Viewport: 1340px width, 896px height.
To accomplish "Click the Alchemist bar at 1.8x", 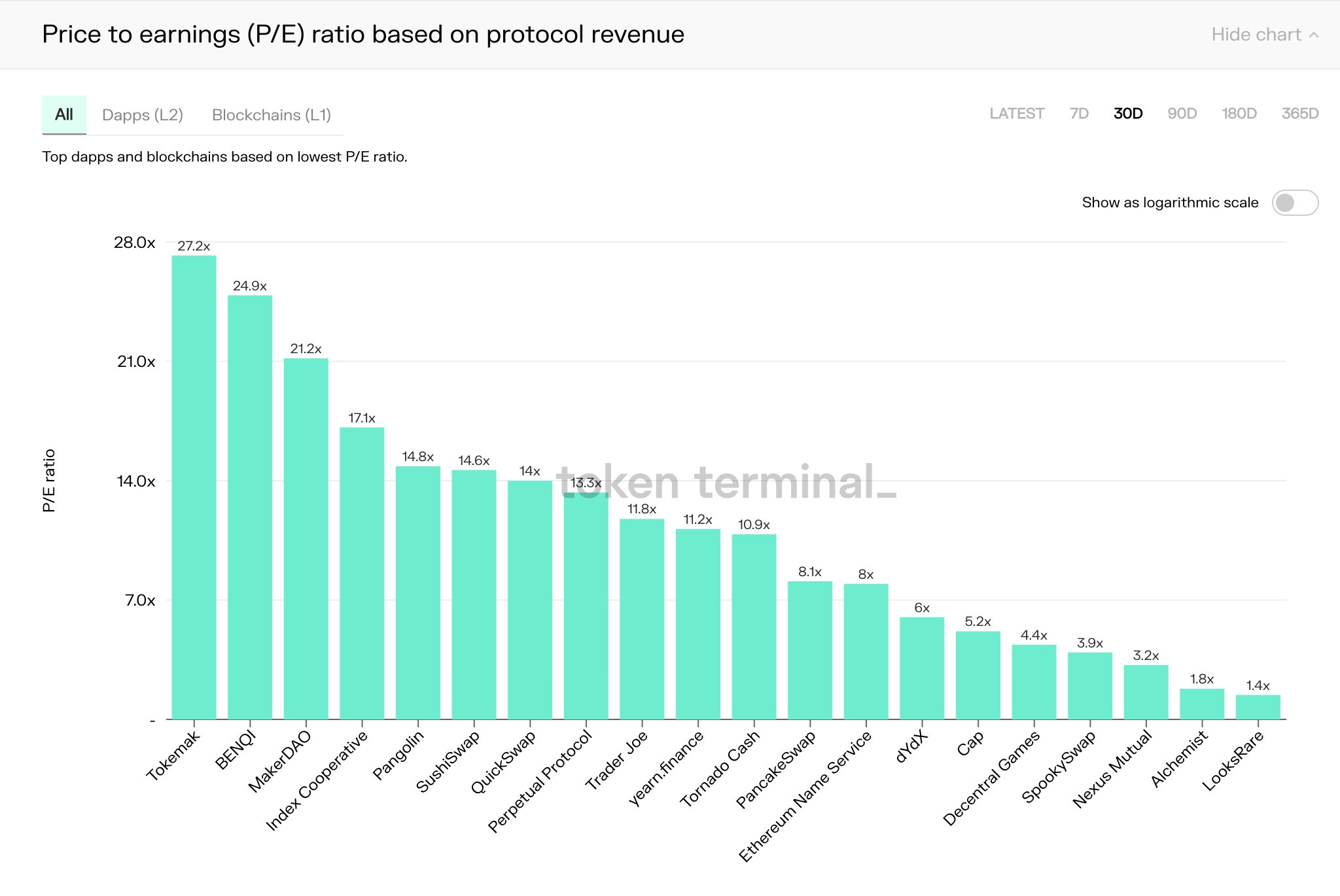I will pos(1202,704).
